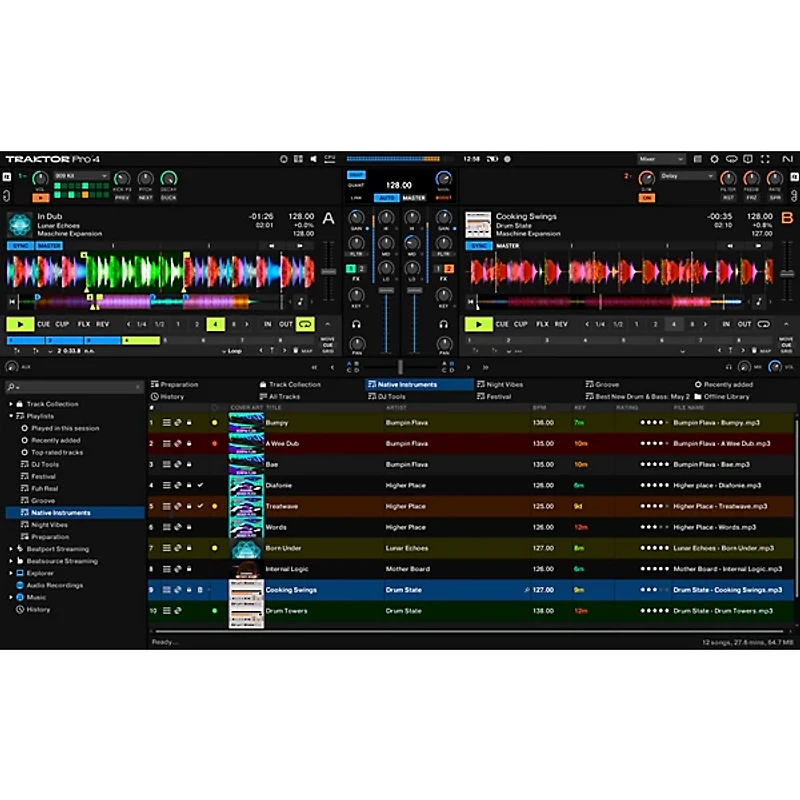Toggle SNAP in the master clock panel
The height and width of the screenshot is (800, 800).
click(357, 174)
